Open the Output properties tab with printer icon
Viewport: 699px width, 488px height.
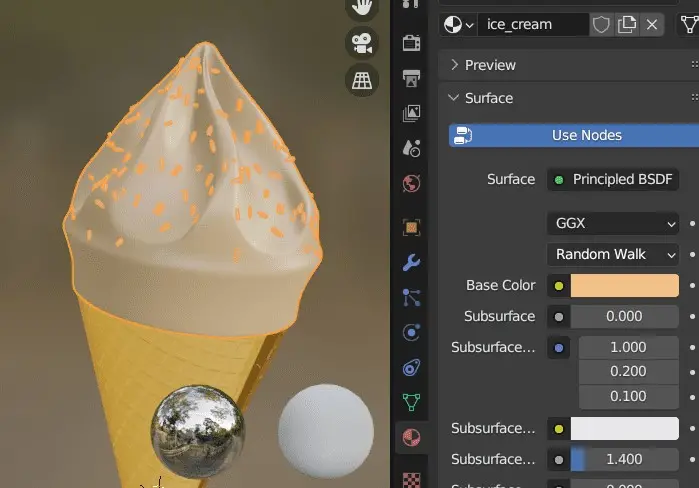click(x=411, y=78)
